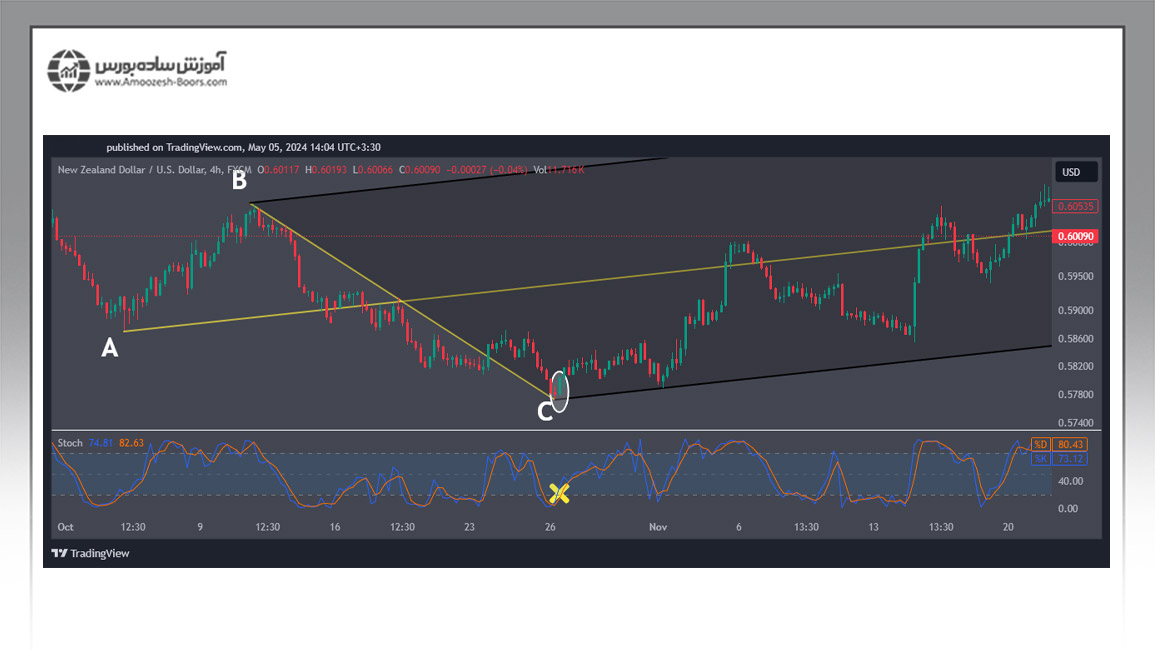1155x650 pixels.
Task: Click the 0.59500 level on price scale
Action: pos(1076,276)
